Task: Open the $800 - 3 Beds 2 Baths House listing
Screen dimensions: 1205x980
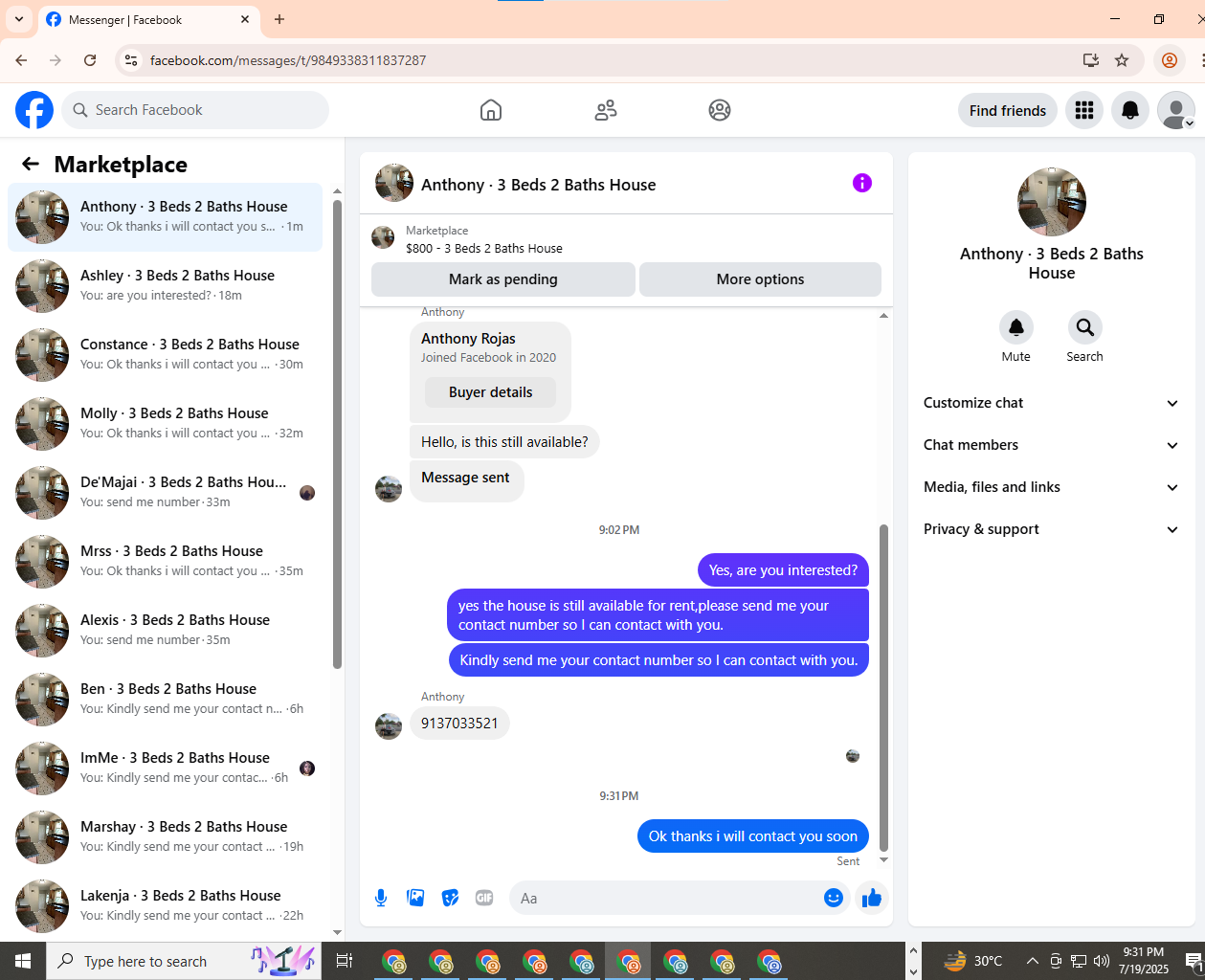Action: click(484, 248)
